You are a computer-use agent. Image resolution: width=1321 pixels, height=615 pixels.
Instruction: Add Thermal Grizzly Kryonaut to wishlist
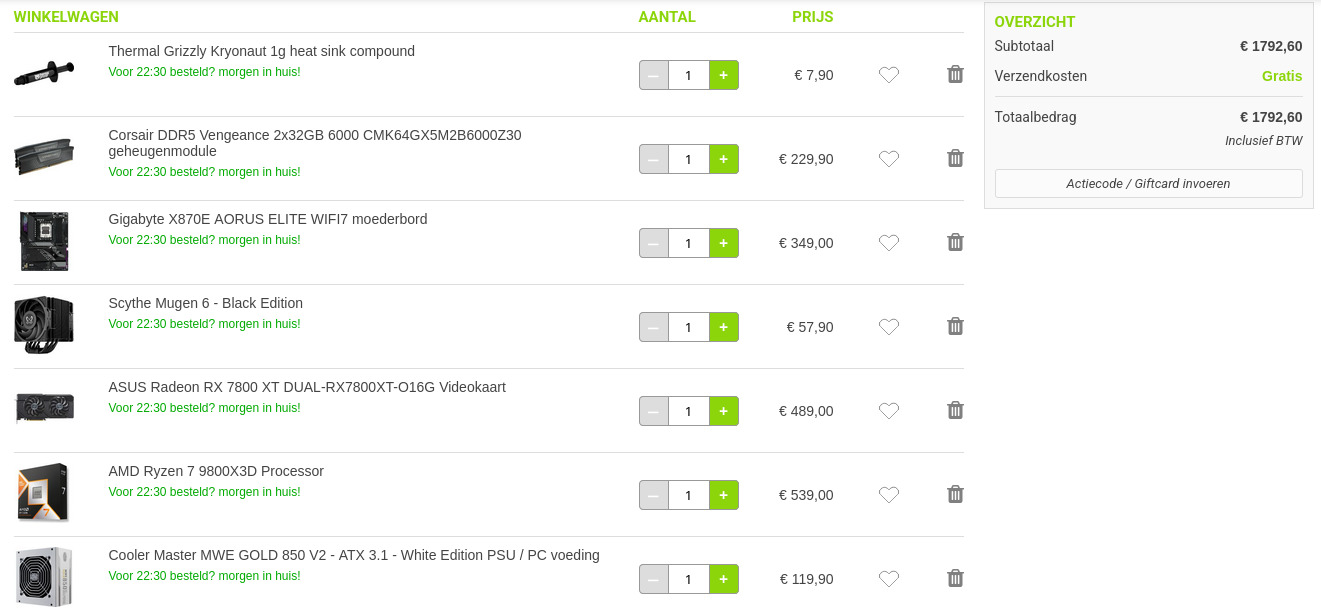click(x=889, y=75)
